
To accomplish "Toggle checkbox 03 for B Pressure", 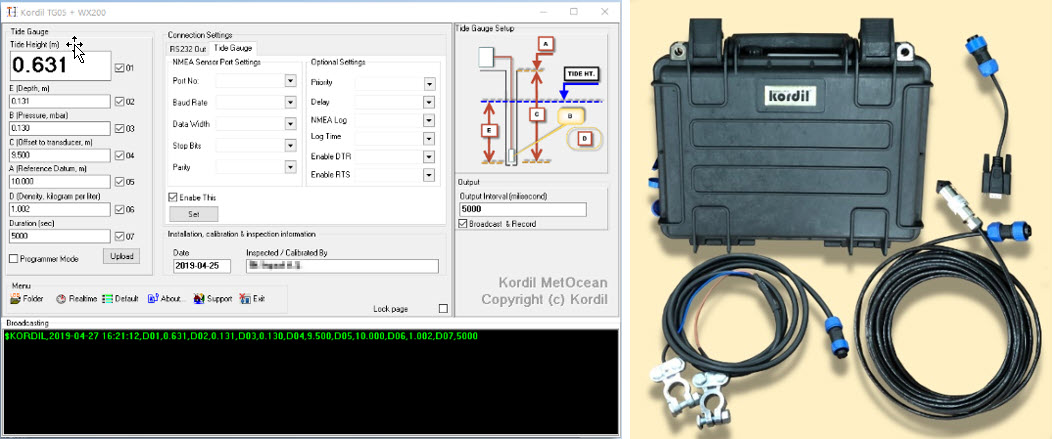I will (120, 128).
